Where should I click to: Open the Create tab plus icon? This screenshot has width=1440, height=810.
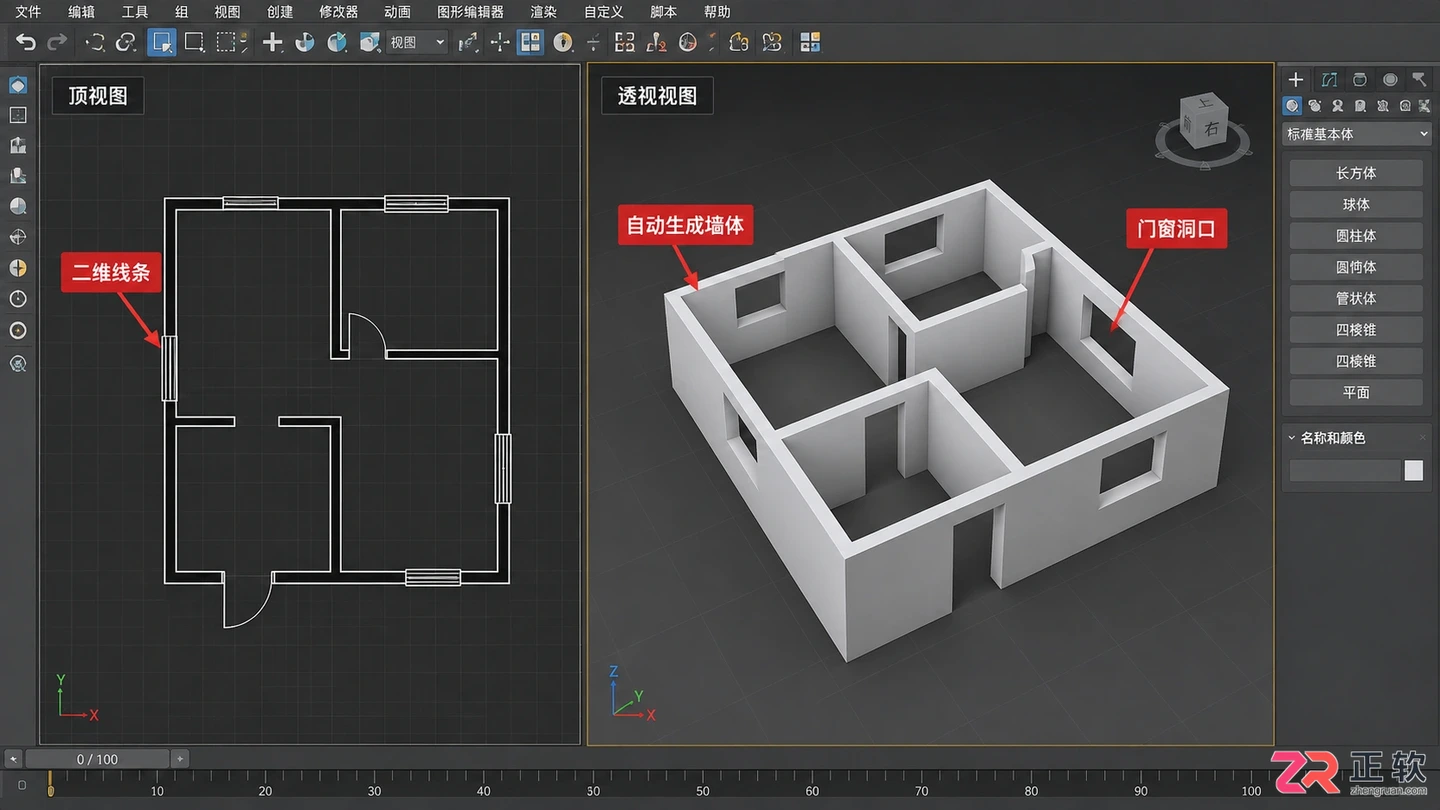point(1296,80)
